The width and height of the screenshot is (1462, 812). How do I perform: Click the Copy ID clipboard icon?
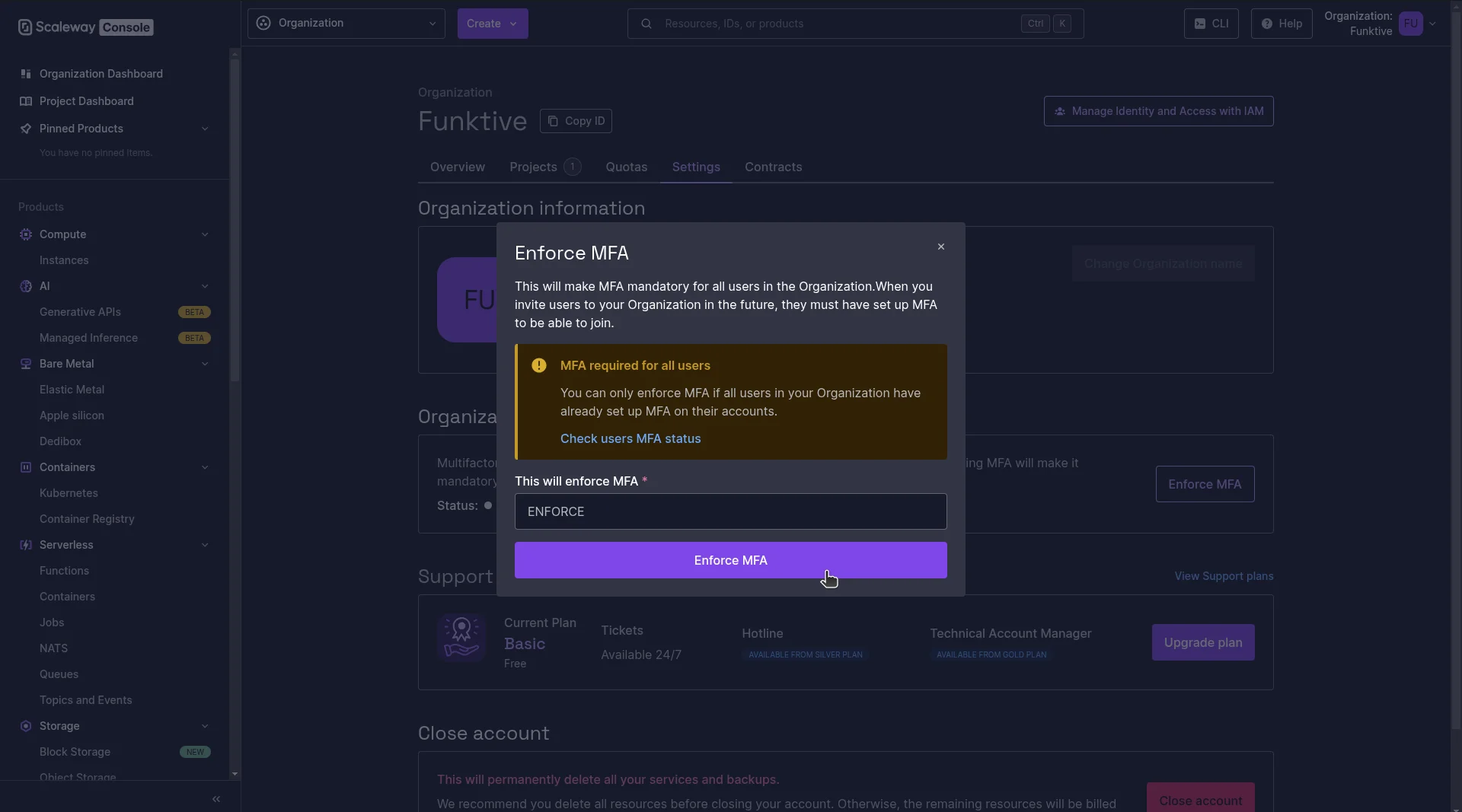[554, 121]
